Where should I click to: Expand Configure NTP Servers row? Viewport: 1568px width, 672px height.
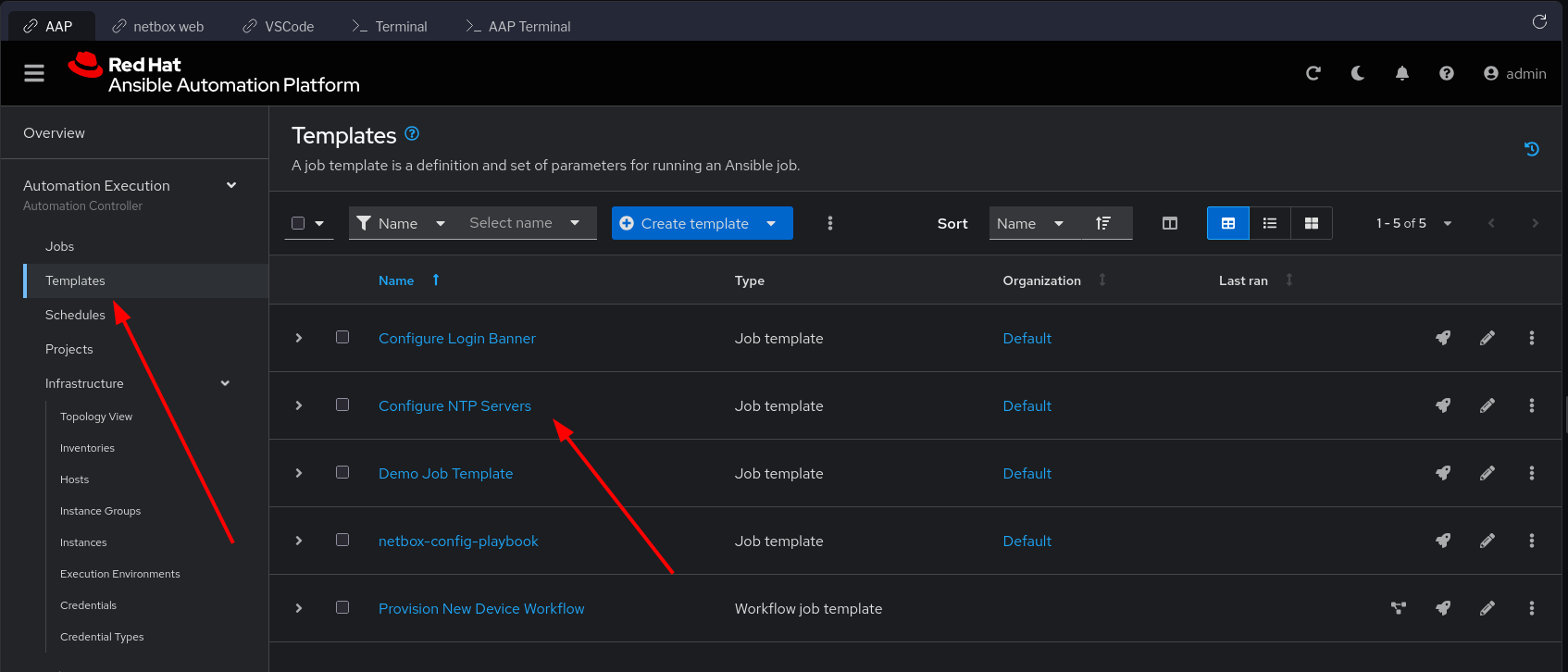point(299,405)
